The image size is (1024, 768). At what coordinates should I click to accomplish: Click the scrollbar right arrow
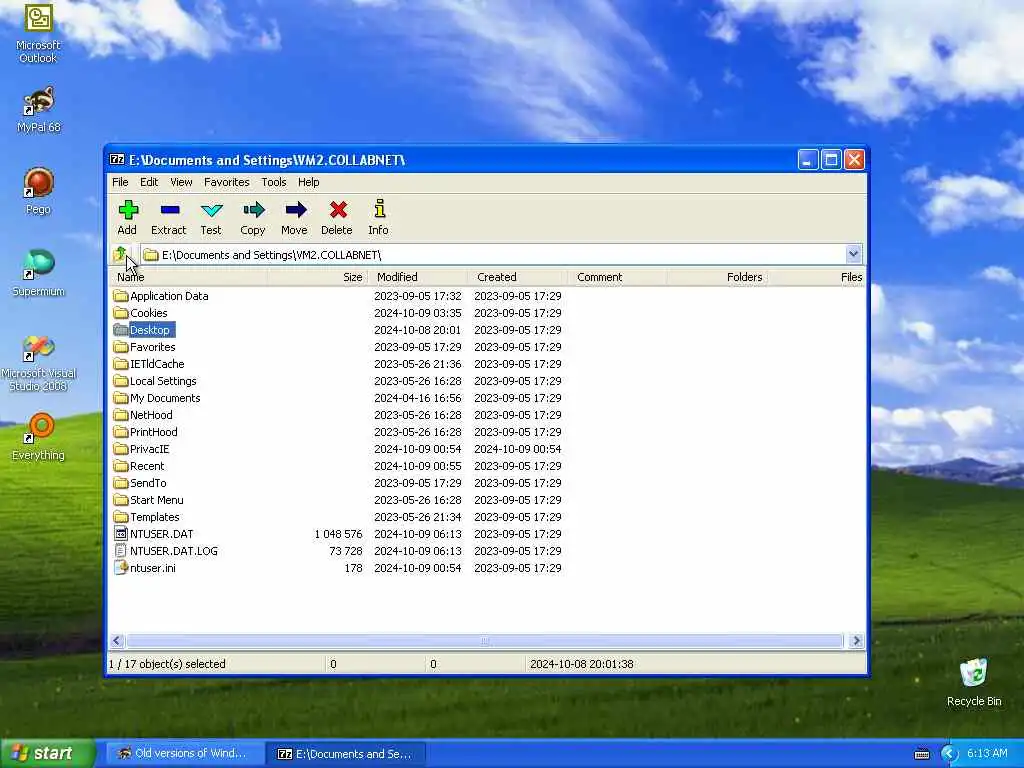(856, 641)
